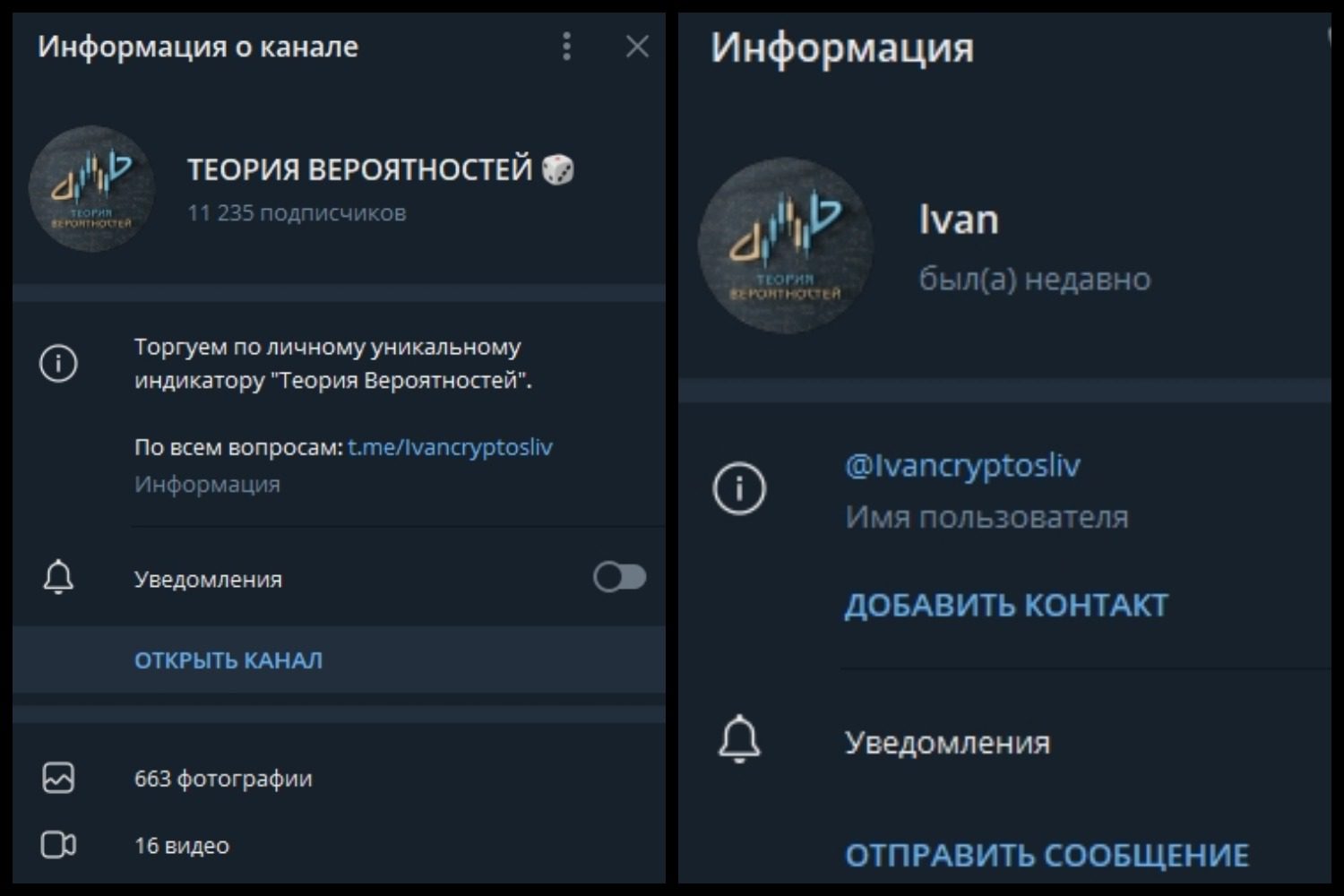Toggle the channel notifications switch
1344x896 pixels.
pyautogui.click(x=619, y=577)
